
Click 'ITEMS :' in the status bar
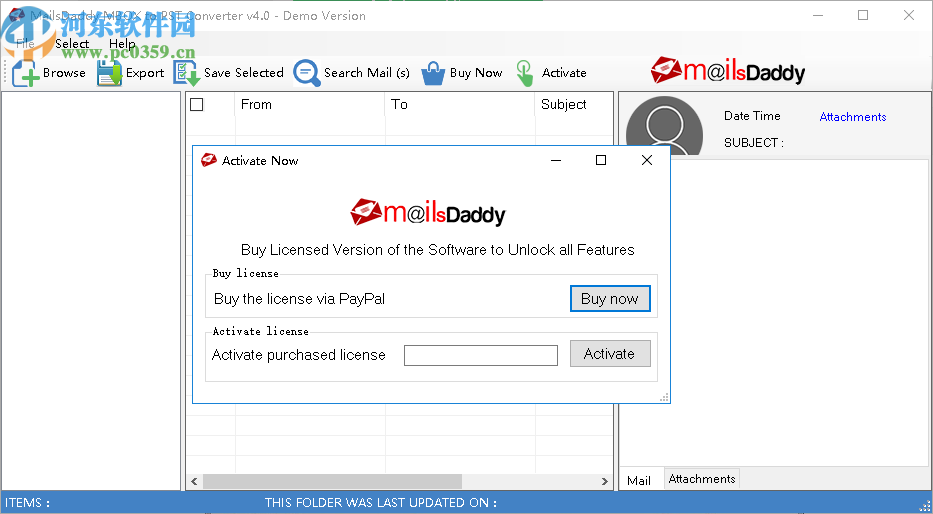(27, 503)
